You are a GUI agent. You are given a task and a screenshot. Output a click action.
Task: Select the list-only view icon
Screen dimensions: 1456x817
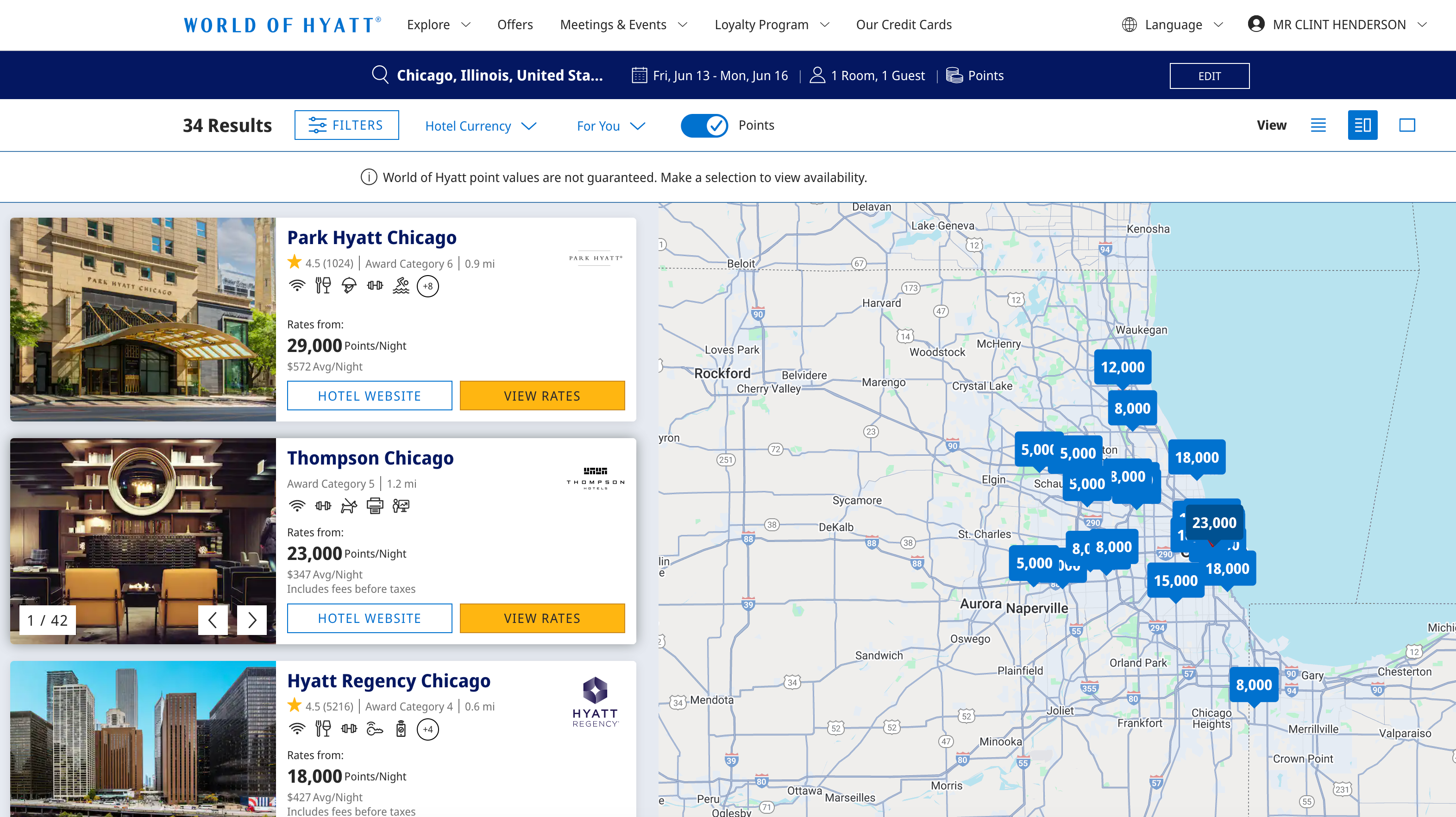tap(1318, 125)
